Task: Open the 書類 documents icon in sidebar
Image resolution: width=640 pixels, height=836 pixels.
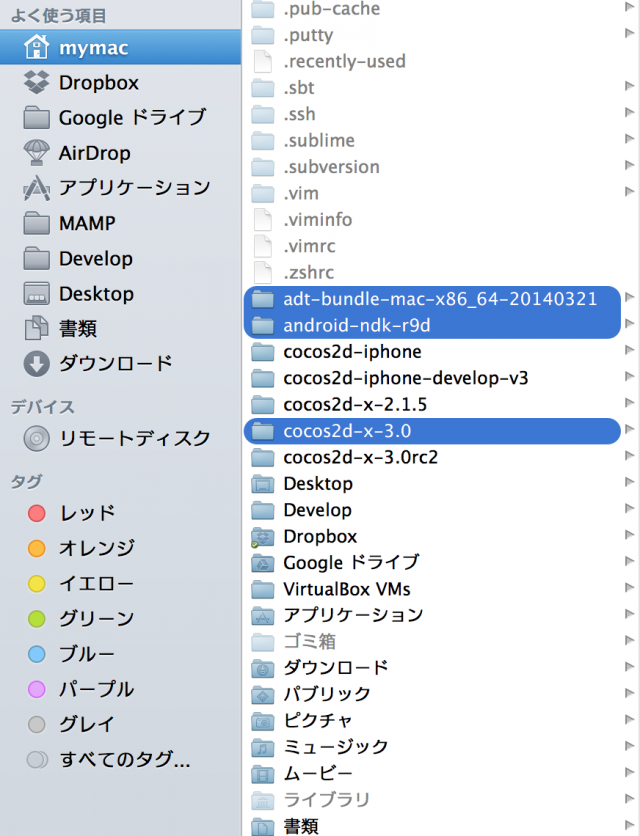Action: tap(36, 328)
